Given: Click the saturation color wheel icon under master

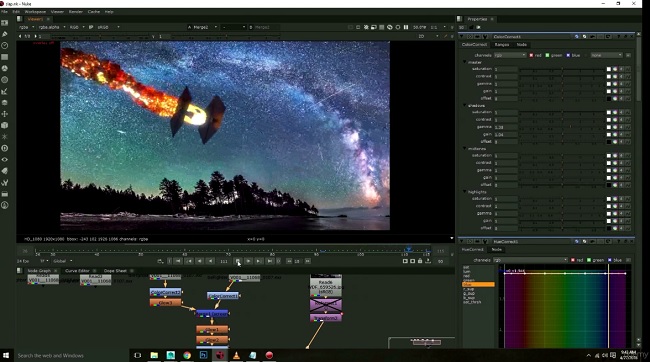Looking at the screenshot, I should click(615, 69).
